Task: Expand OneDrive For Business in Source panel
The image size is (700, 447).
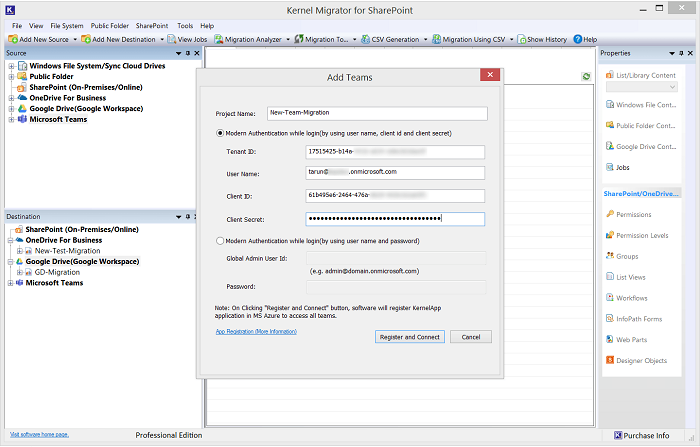Action: click(x=11, y=98)
